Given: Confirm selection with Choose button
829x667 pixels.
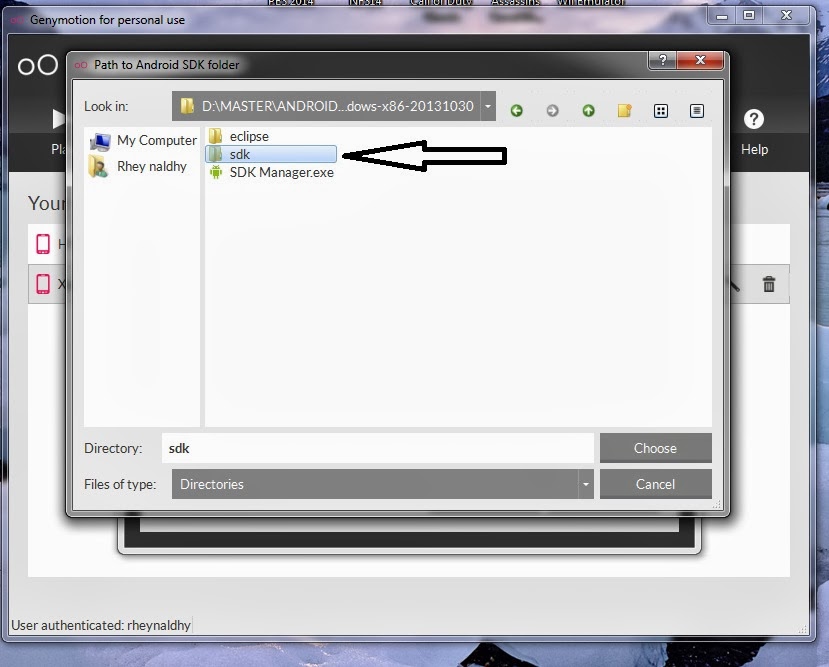Looking at the screenshot, I should pos(656,448).
